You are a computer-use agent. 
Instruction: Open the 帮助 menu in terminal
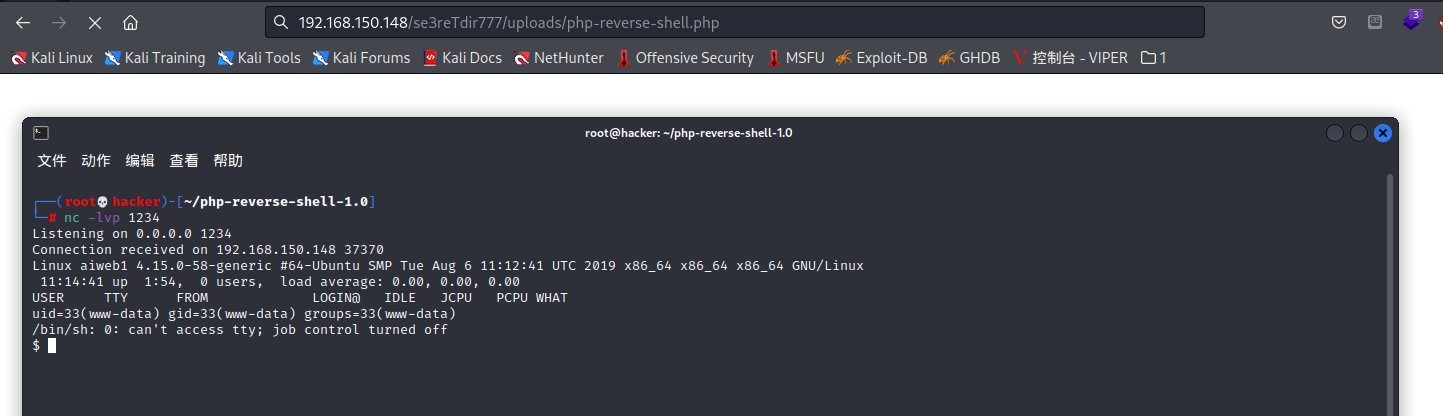(228, 160)
